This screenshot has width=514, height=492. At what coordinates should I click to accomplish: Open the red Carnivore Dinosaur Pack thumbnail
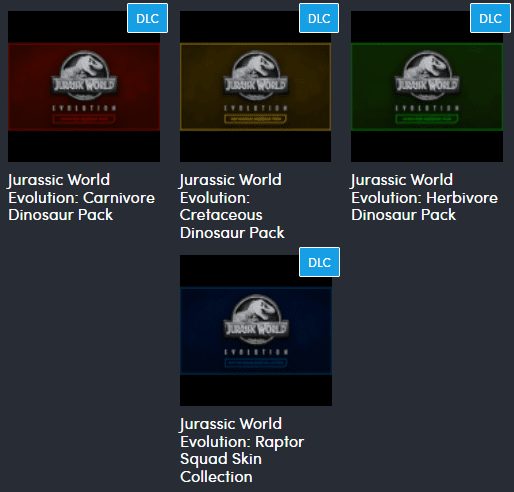(84, 86)
